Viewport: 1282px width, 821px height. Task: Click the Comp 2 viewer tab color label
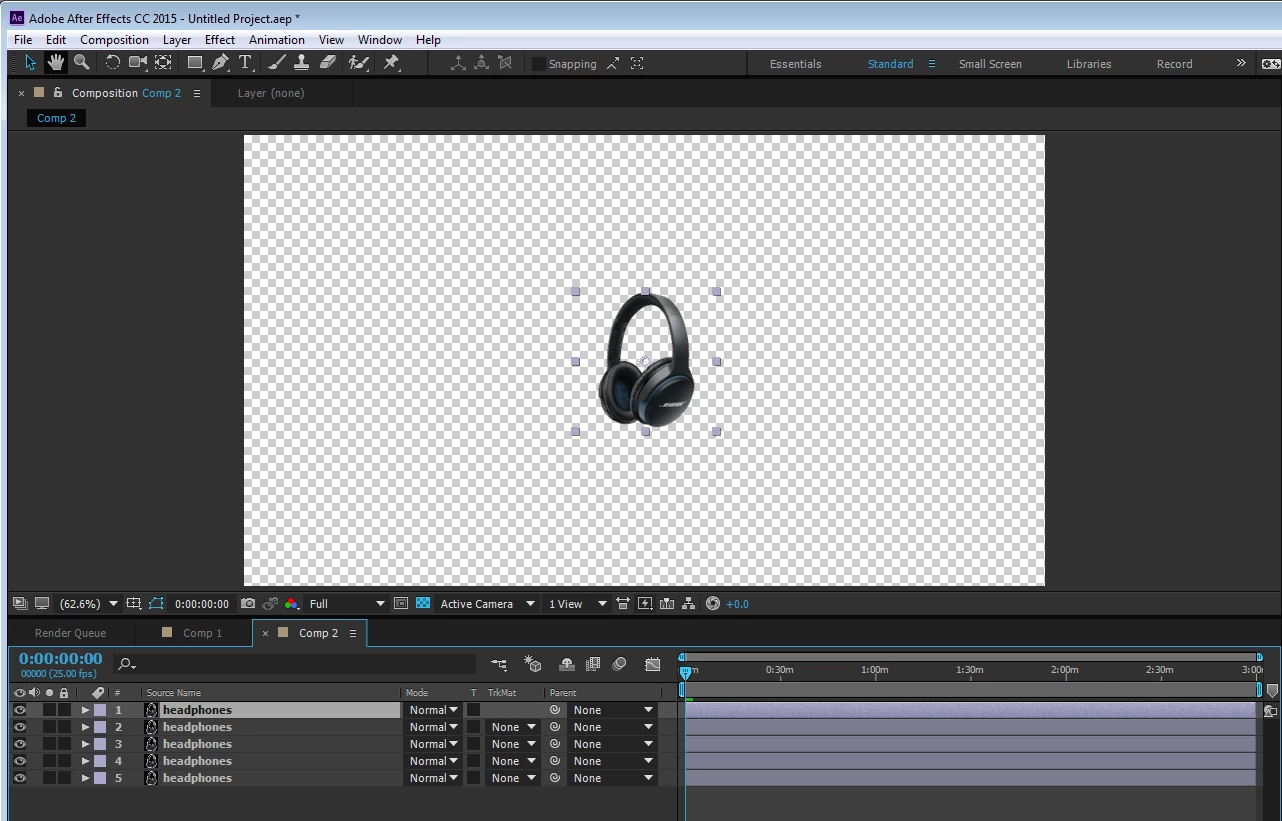pyautogui.click(x=39, y=93)
